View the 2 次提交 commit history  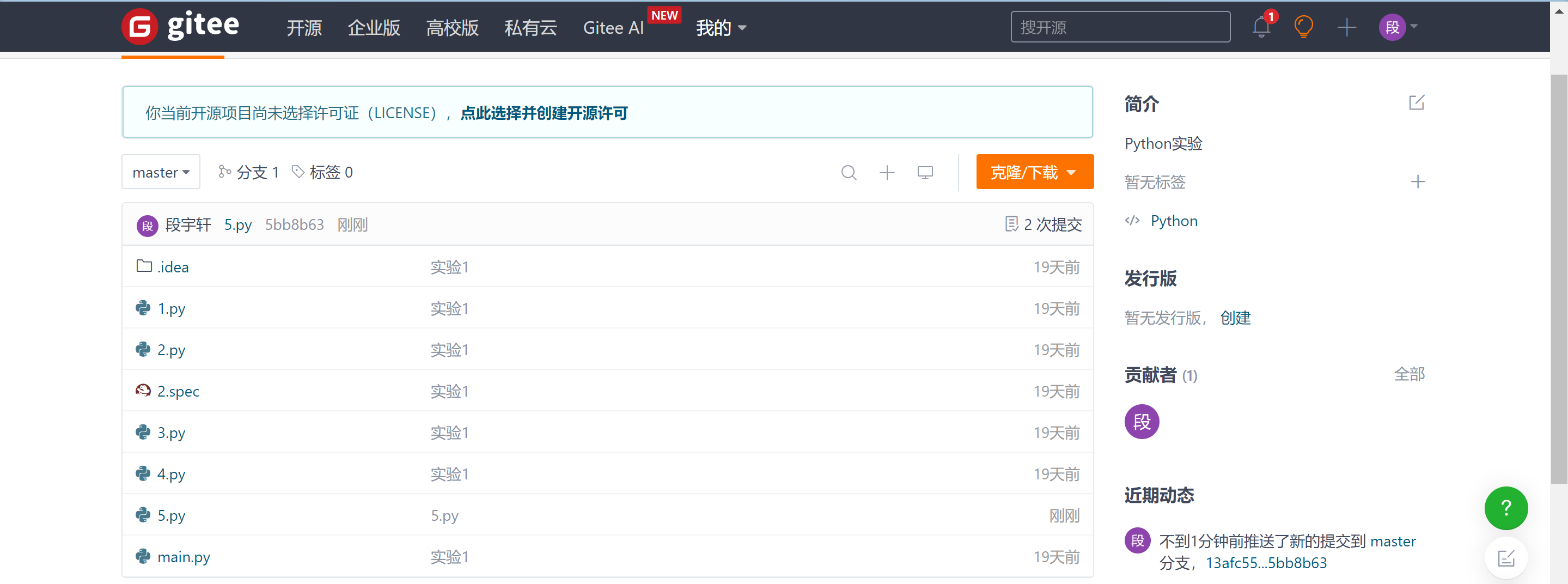click(x=1052, y=224)
